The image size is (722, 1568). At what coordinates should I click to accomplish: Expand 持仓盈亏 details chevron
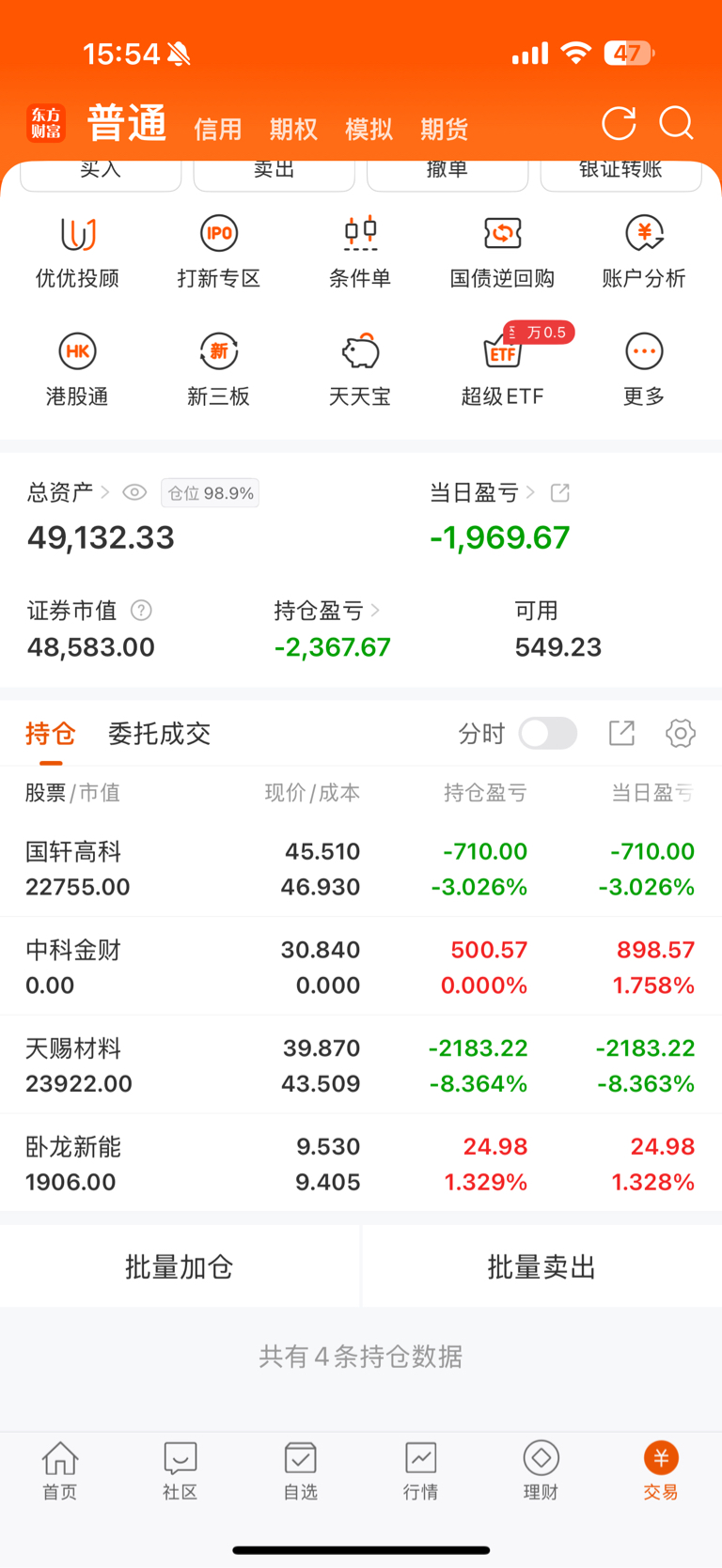tap(375, 611)
